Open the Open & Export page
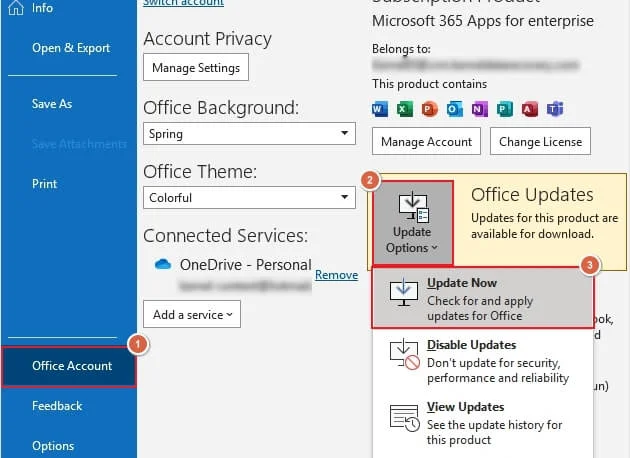The width and height of the screenshot is (630, 458). pos(71,48)
